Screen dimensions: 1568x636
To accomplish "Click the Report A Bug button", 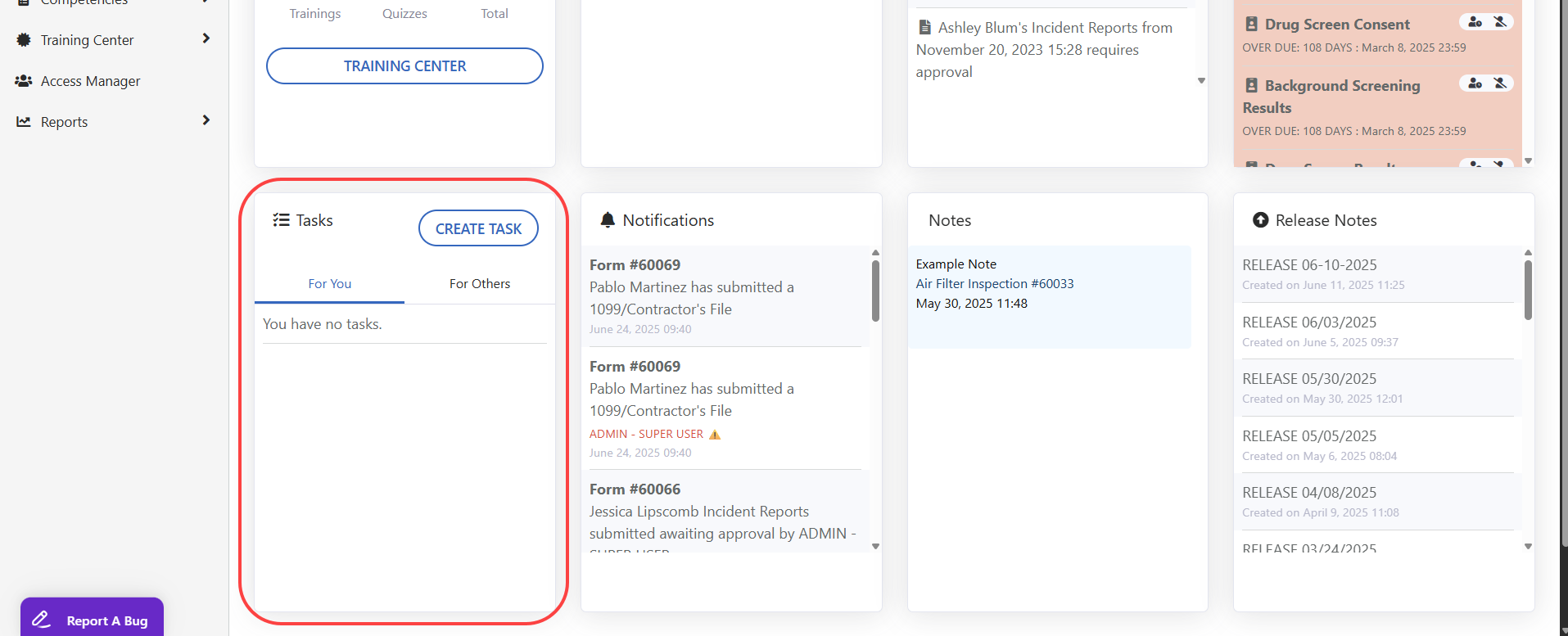I will coord(92,620).
